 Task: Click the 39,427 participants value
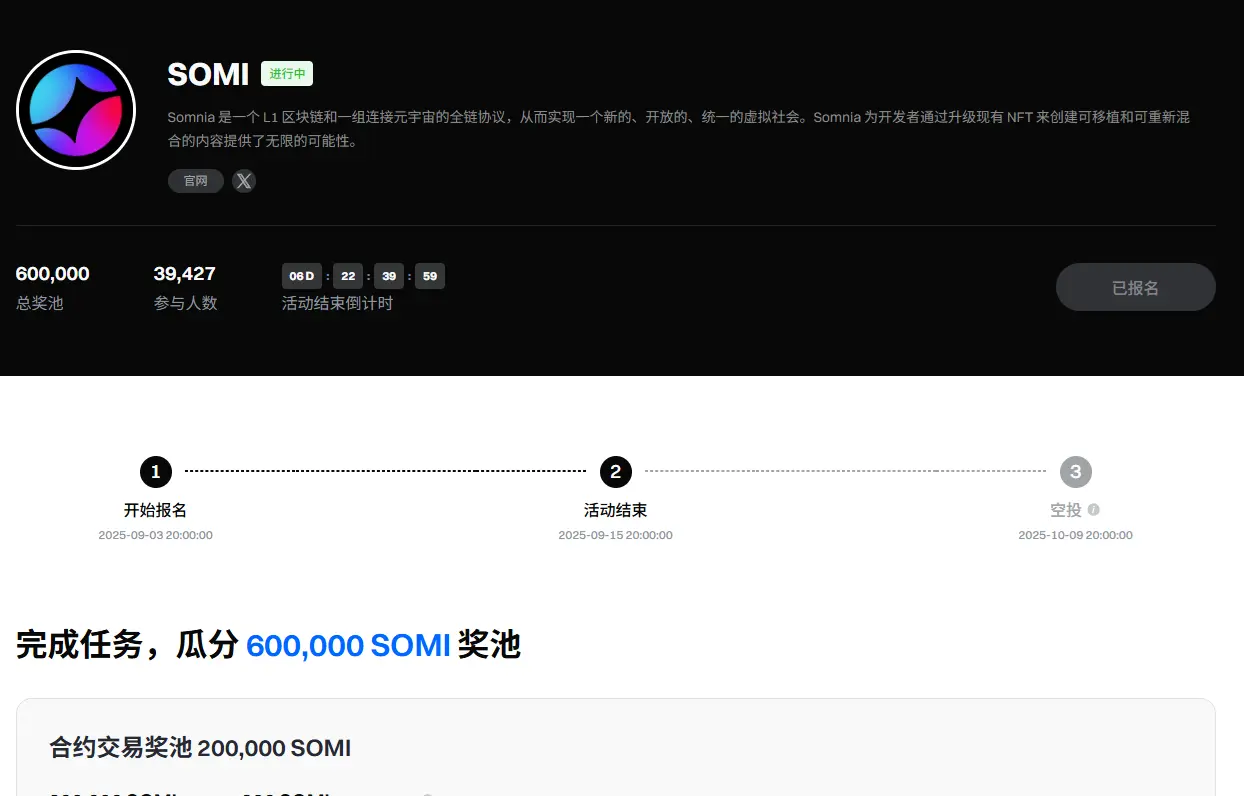(x=185, y=274)
